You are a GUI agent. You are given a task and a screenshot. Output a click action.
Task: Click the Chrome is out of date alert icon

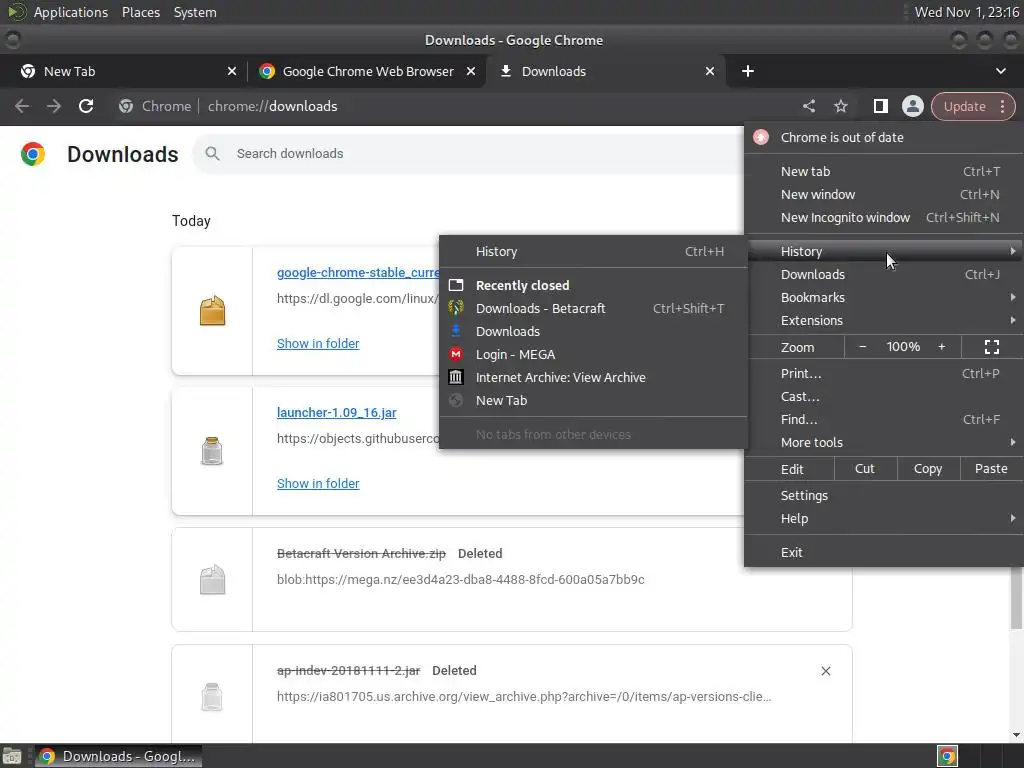coord(761,137)
